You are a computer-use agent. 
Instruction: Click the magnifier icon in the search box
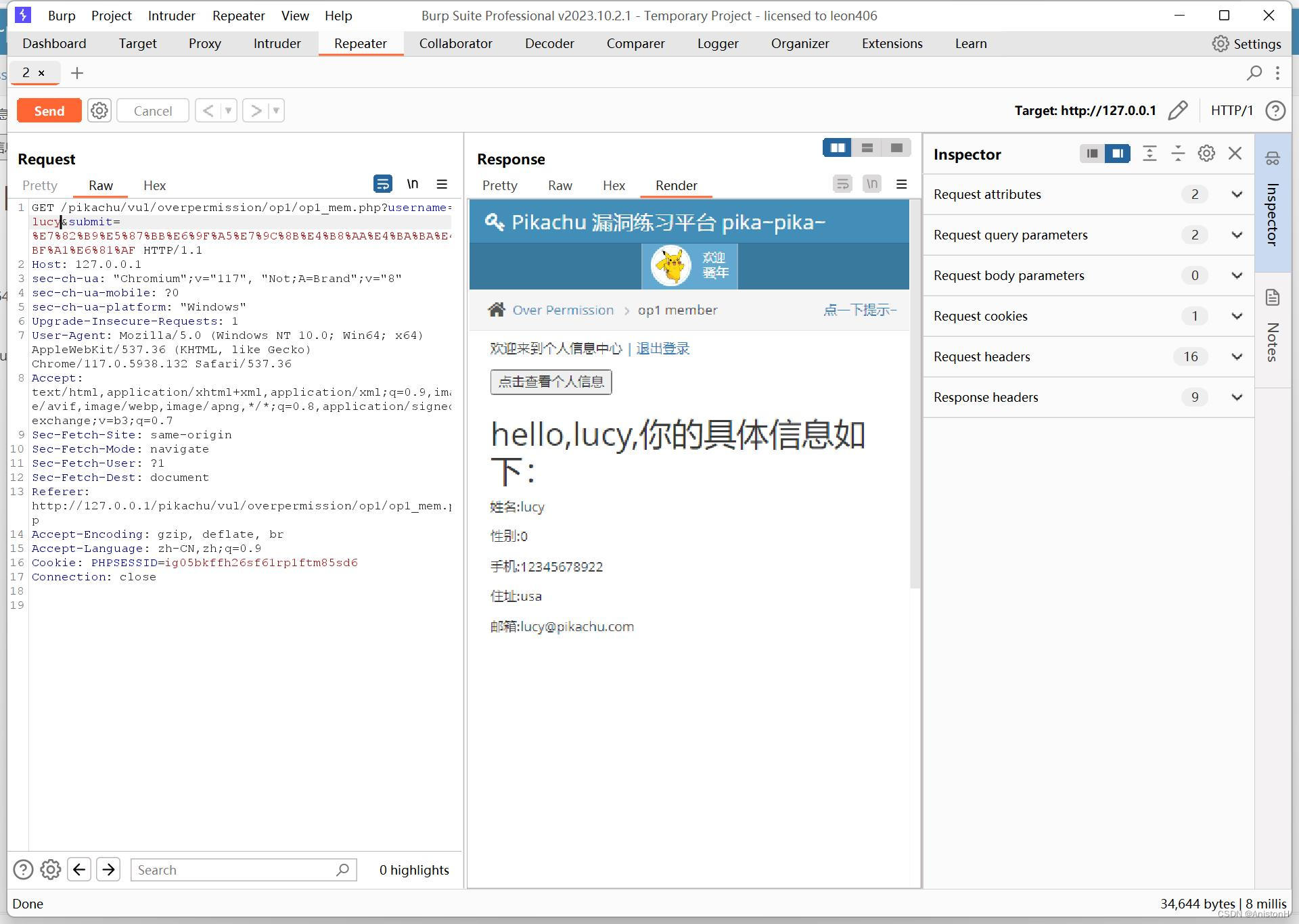[x=343, y=869]
